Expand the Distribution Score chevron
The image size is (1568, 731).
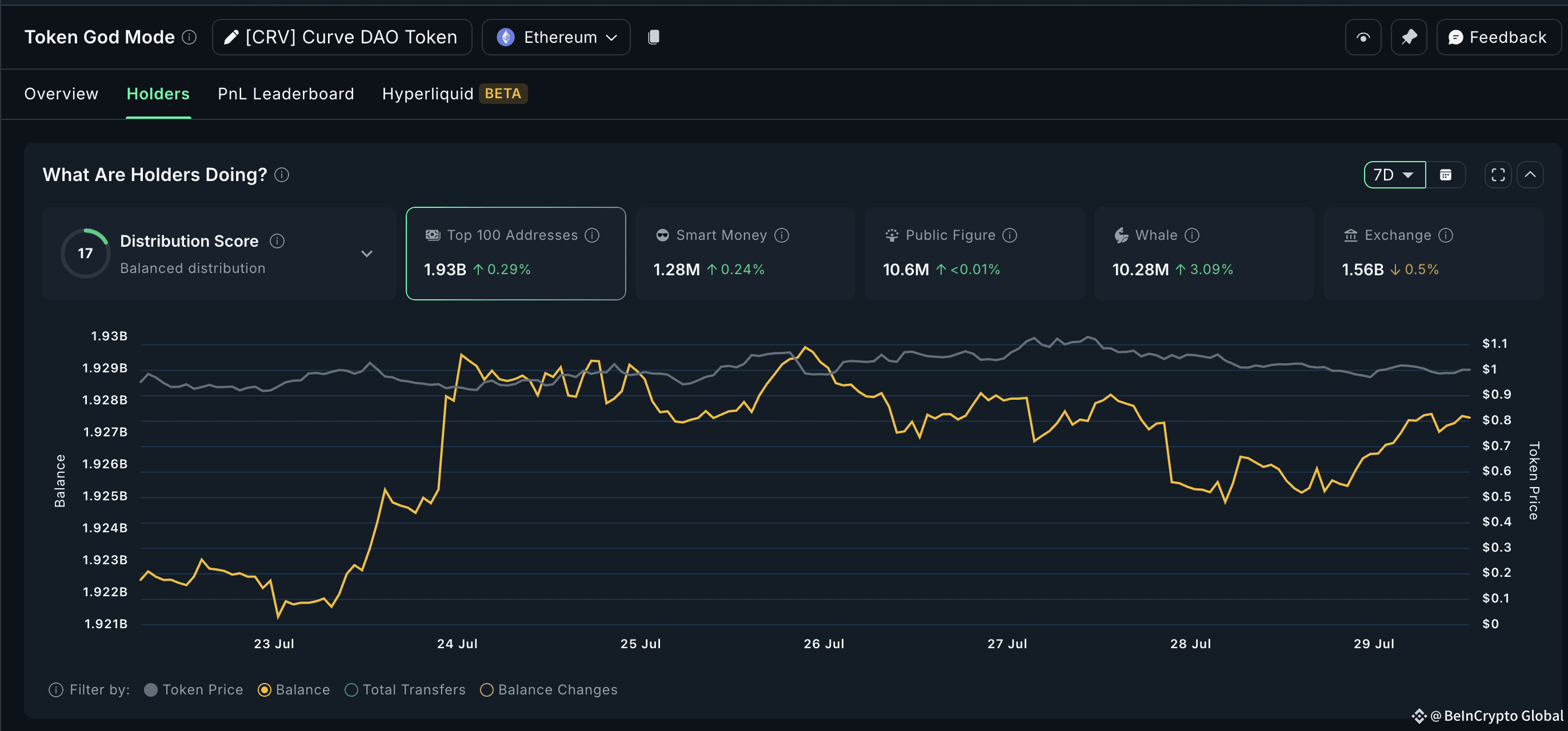coord(366,254)
